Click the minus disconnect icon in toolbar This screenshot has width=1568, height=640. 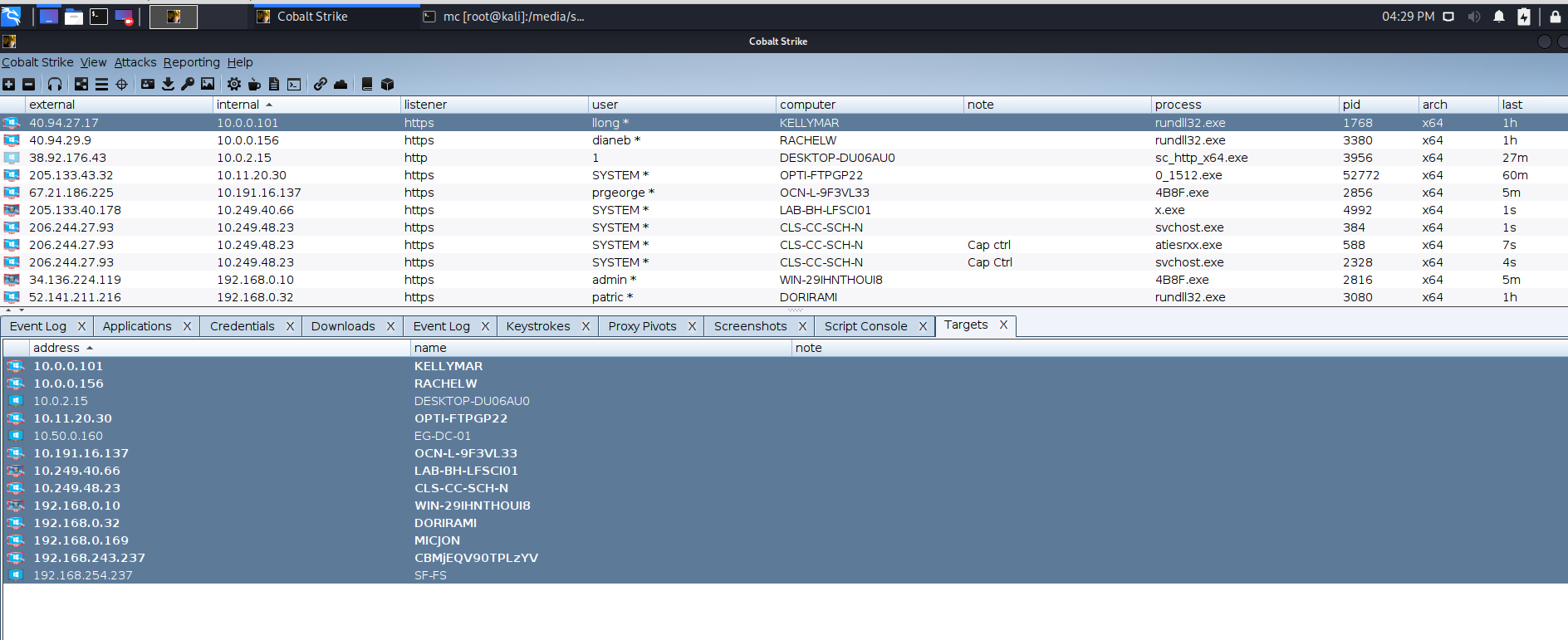click(29, 84)
